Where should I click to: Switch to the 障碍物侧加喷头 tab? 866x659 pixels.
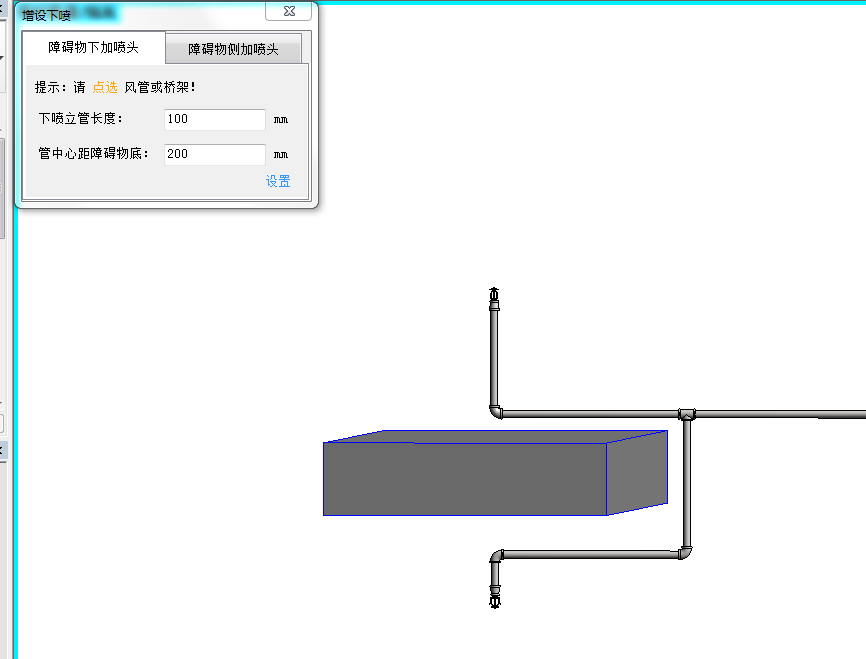point(233,49)
